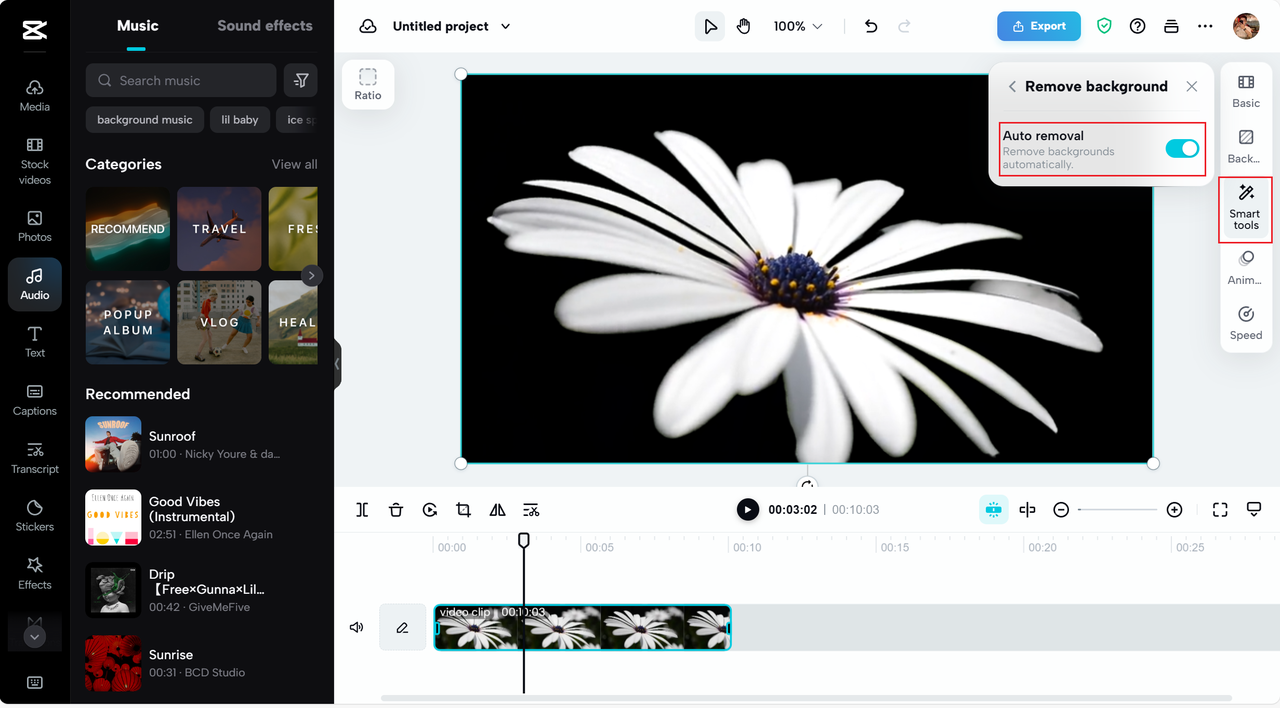Select background music tag
This screenshot has height=708, width=1280.
click(145, 120)
